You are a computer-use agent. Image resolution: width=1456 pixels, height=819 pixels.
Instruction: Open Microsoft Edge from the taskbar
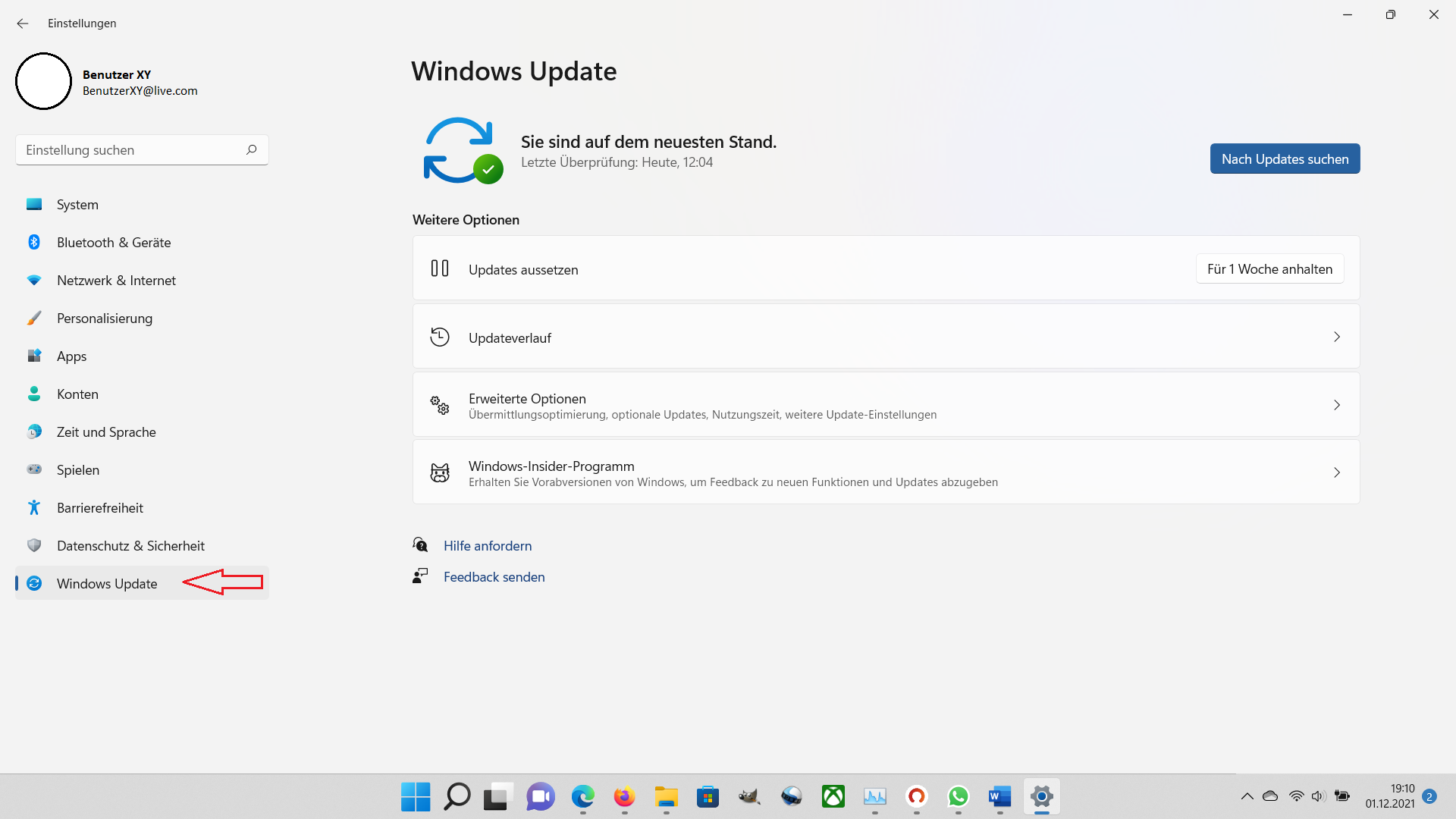582,797
